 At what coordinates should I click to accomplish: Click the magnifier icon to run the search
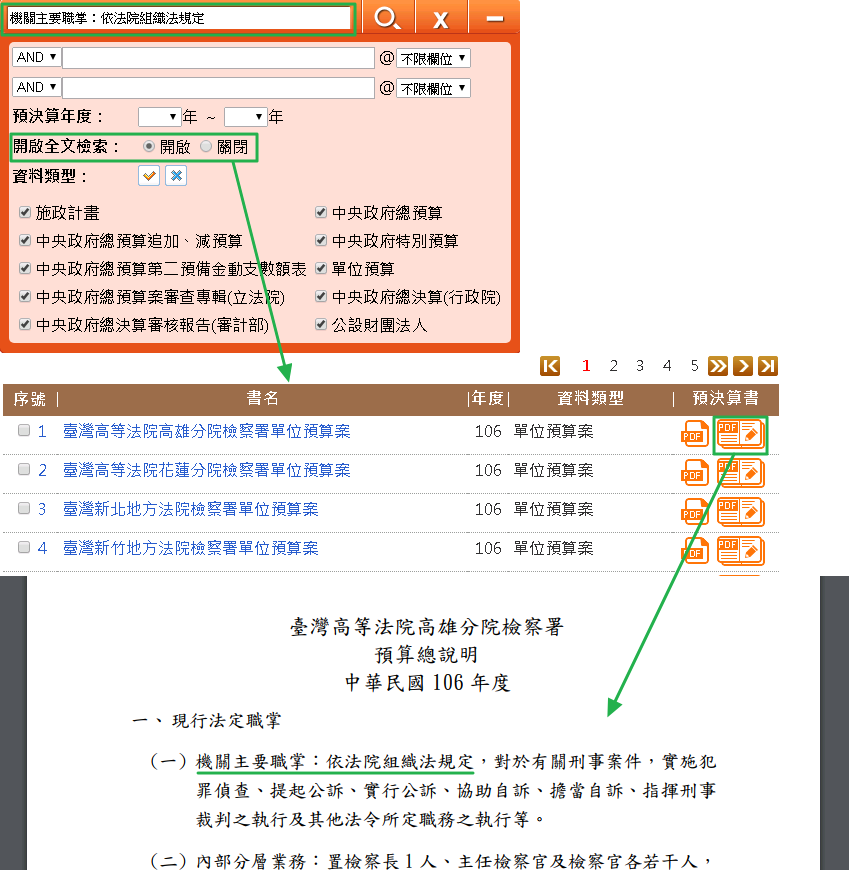388,18
